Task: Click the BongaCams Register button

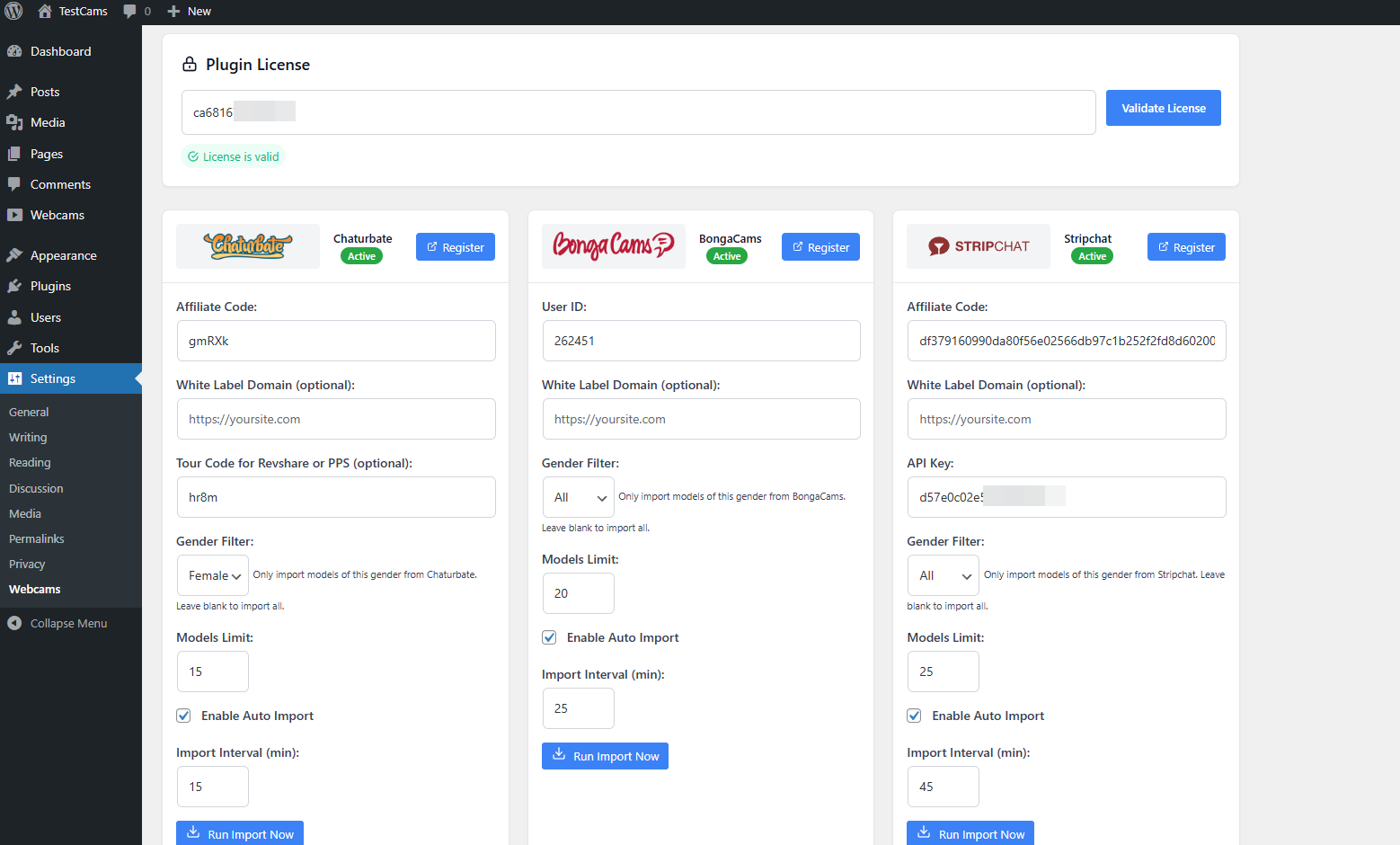Action: click(820, 247)
